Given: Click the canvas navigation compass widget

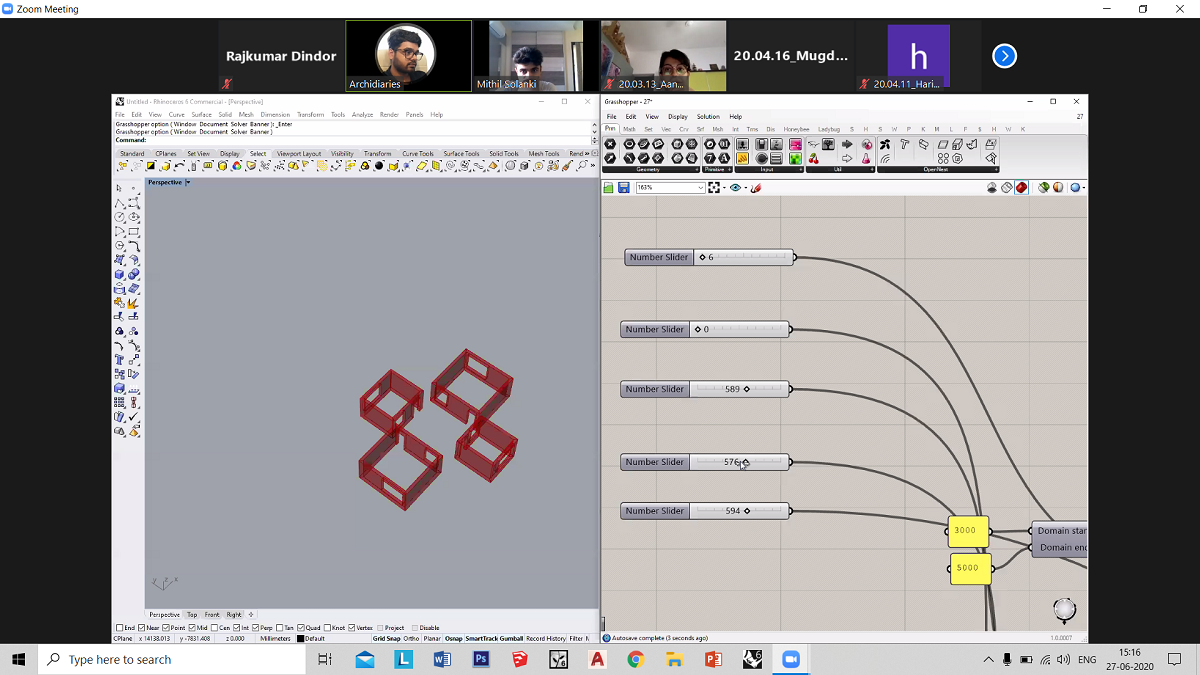Looking at the screenshot, I should 1065,609.
